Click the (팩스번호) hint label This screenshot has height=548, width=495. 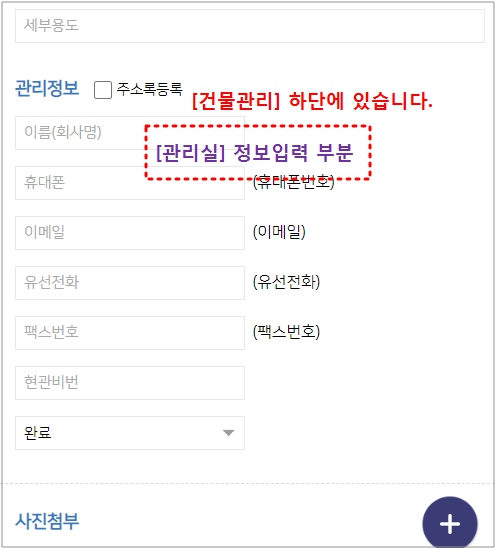click(286, 332)
